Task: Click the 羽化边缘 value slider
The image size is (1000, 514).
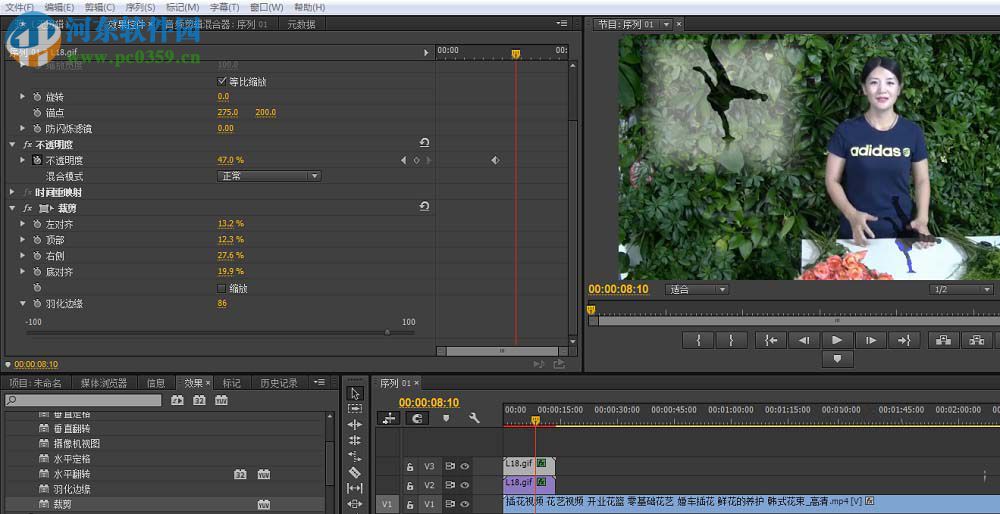Action: pyautogui.click(x=387, y=332)
